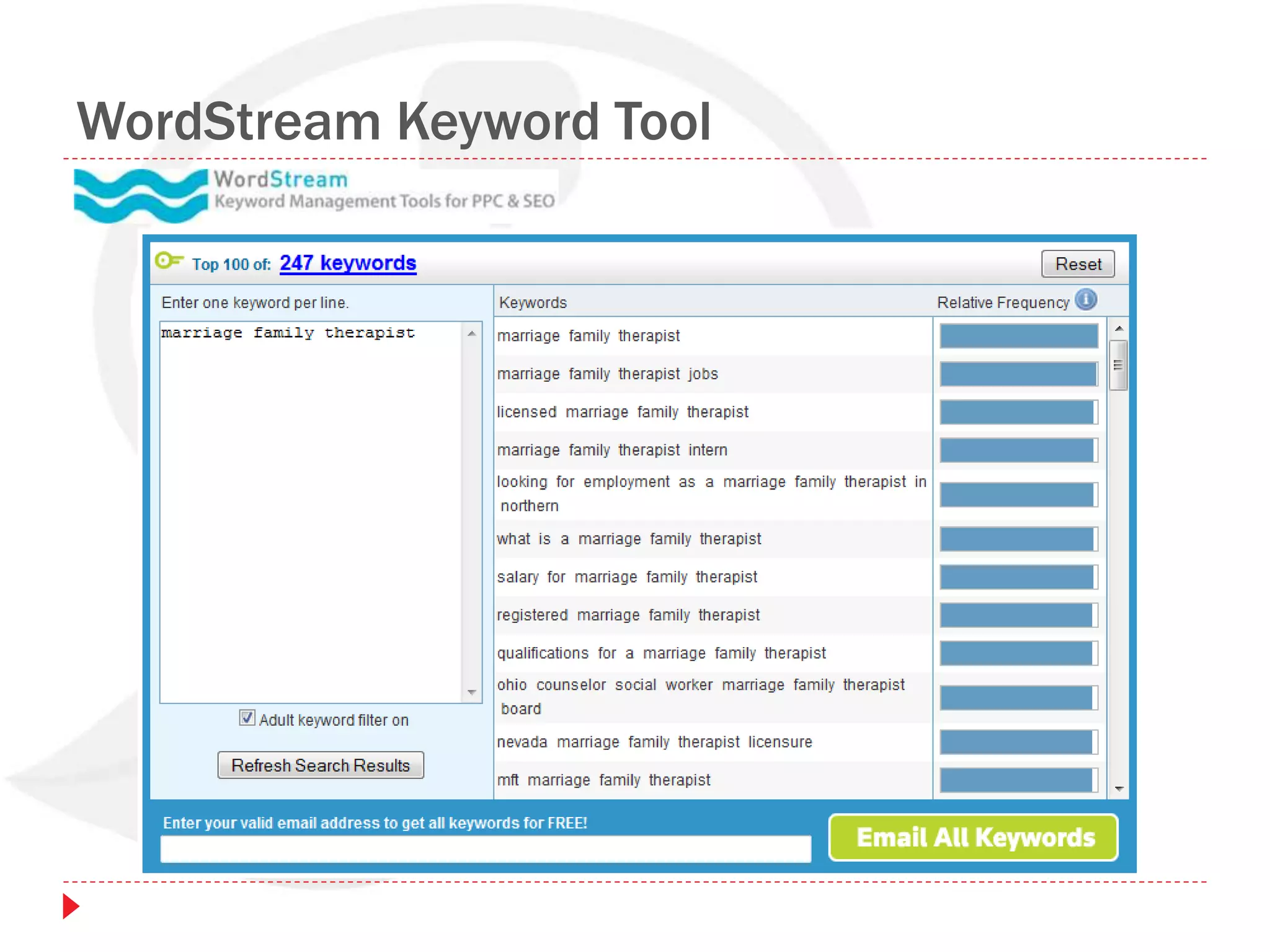Image resolution: width=1270 pixels, height=952 pixels.
Task: Click the Relative Frequency info icon
Action: 1086,300
